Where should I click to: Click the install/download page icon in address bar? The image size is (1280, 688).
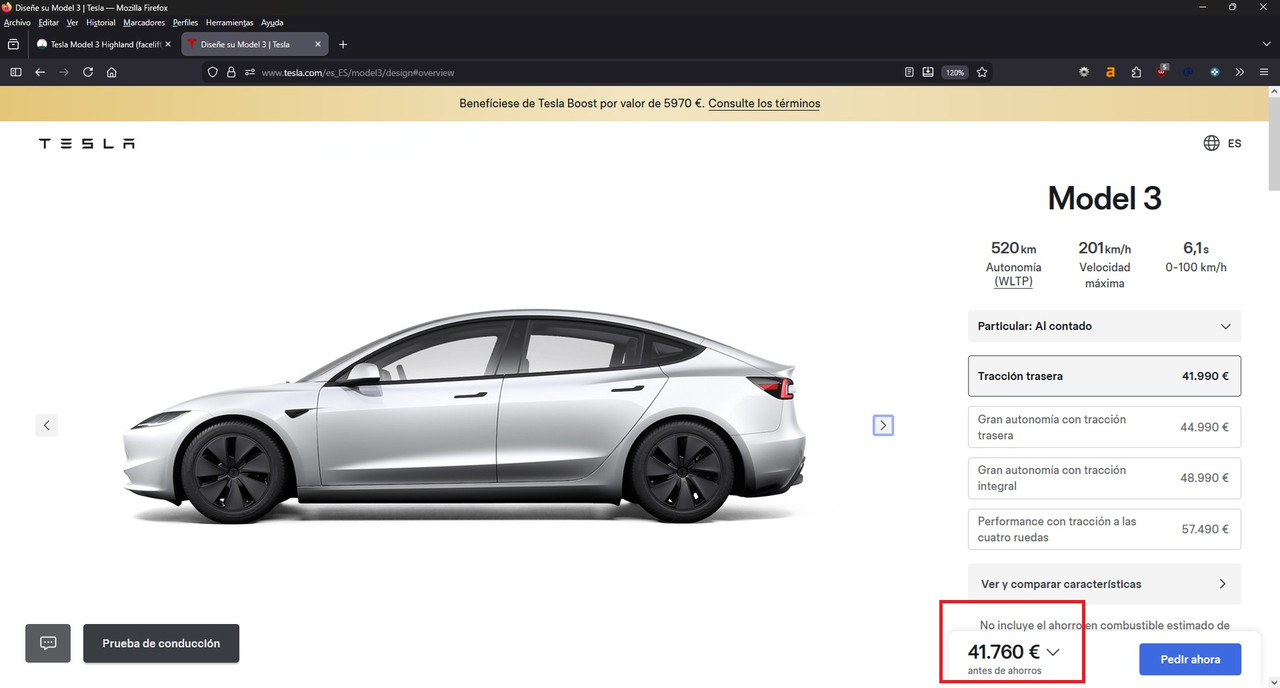928,72
